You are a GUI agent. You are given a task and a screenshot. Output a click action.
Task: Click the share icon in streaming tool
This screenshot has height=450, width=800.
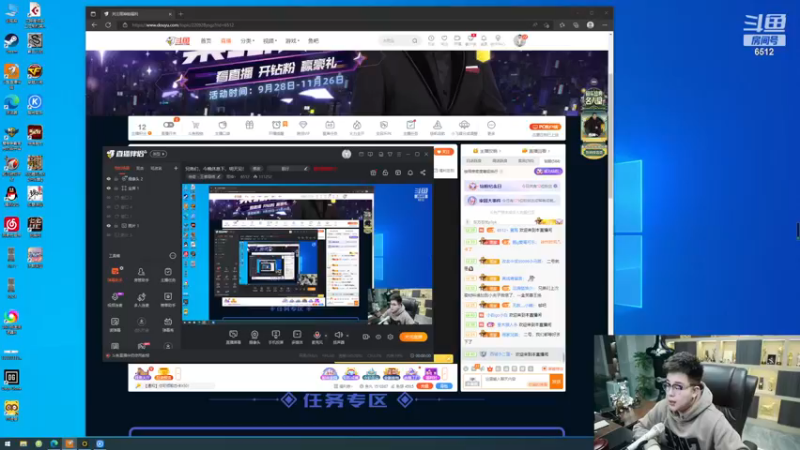(x=423, y=173)
